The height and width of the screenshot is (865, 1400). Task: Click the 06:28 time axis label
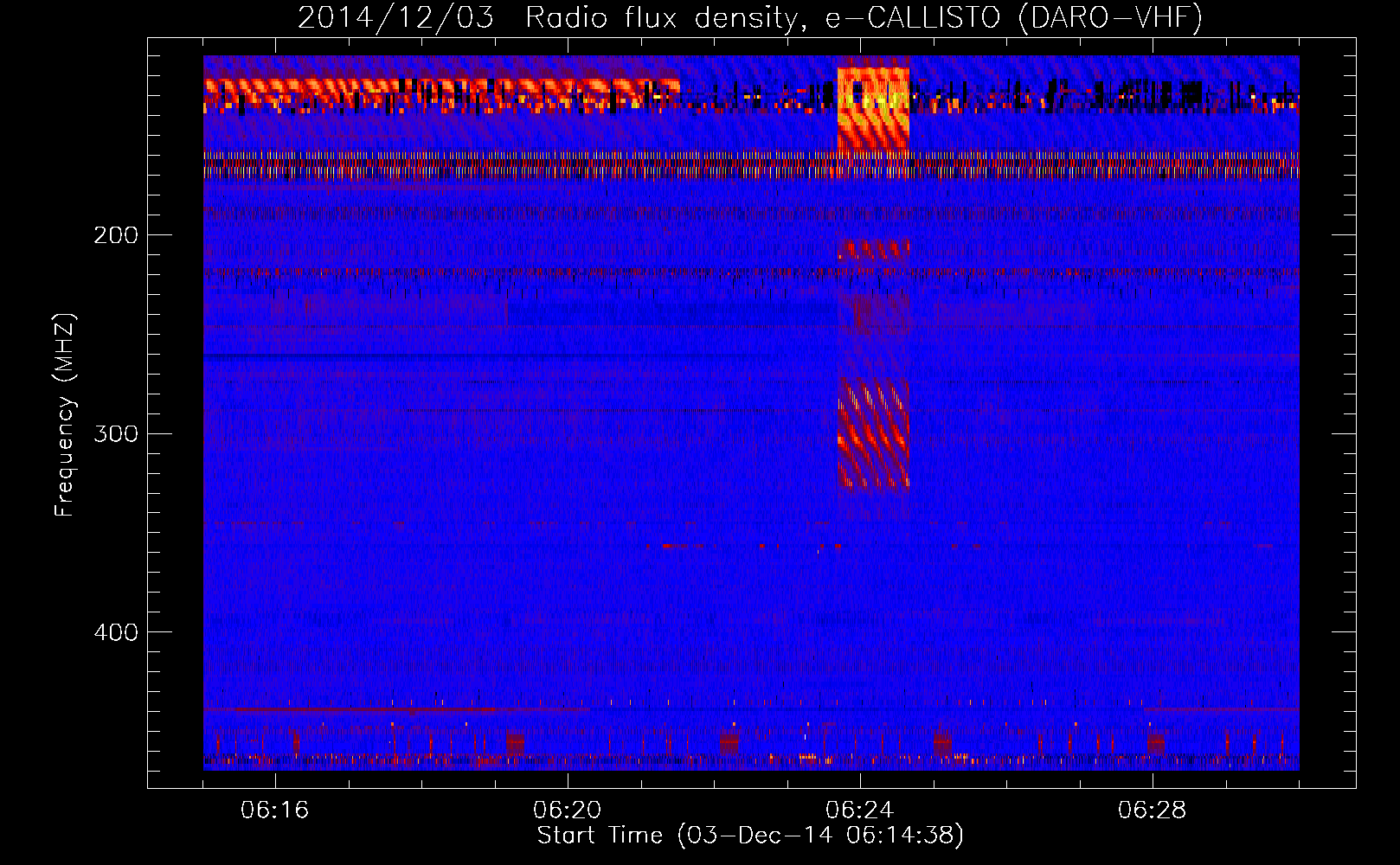(1153, 811)
